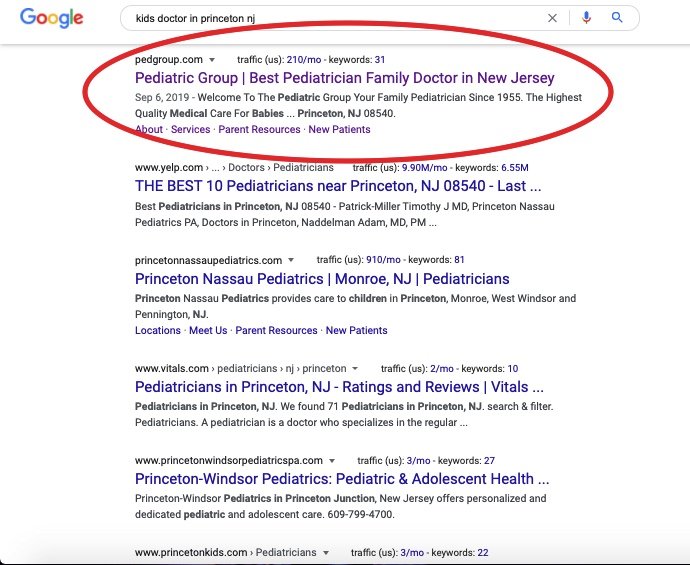Open Parent Resources sitelink under Princeton Nassau
This screenshot has width=690, height=565.
[276, 330]
